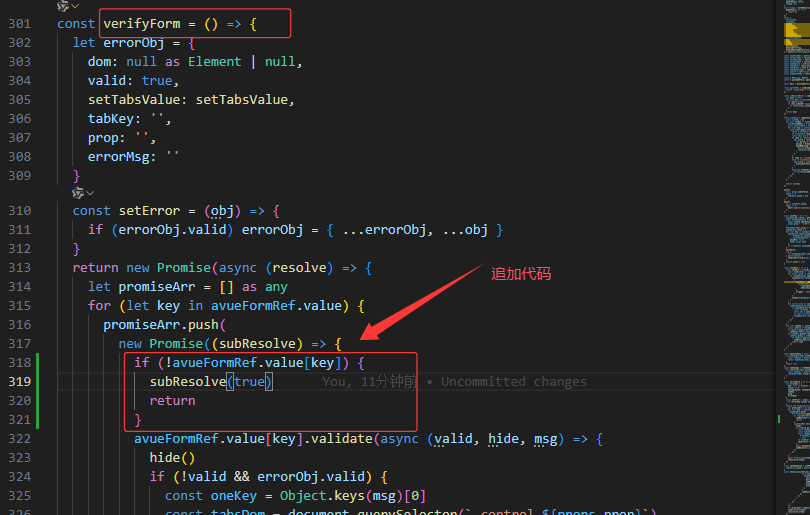Screen dimensions: 810x515
Task: Place the cursor on subResolve on line 319
Action: (x=187, y=382)
